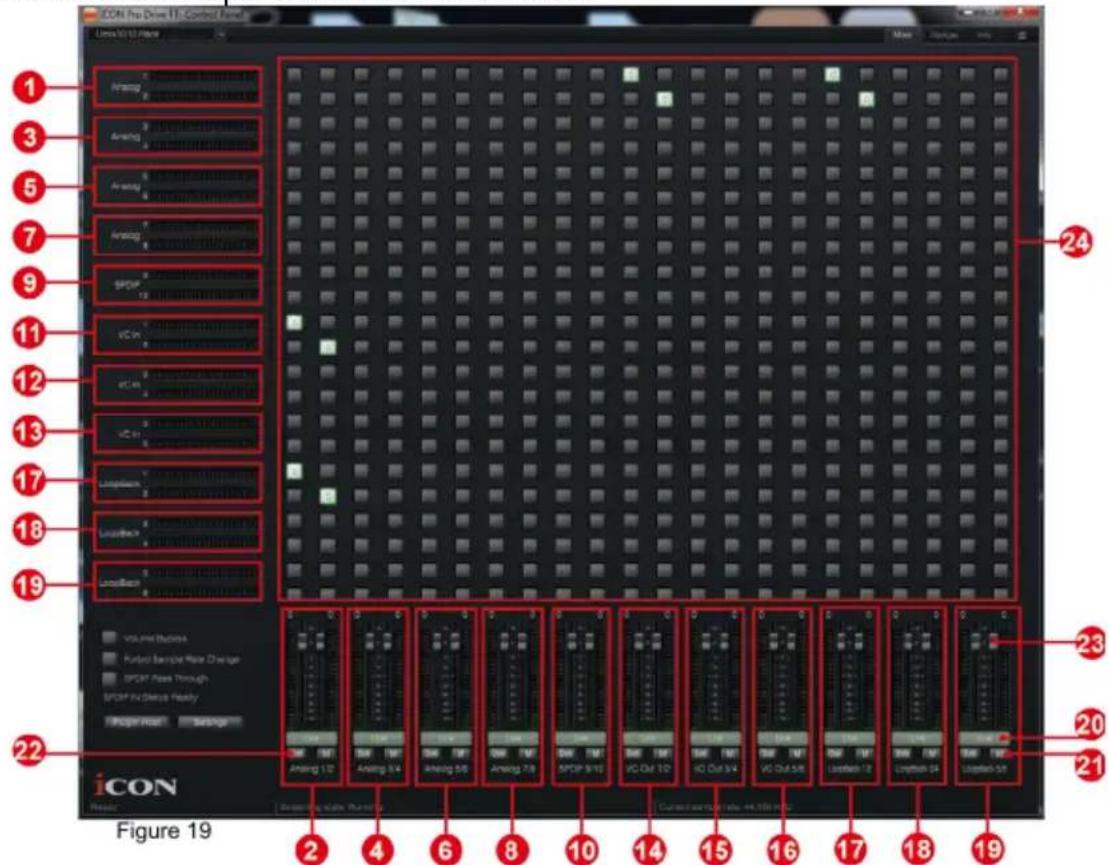
Task: Click Link button on Loopback 3/4 strip
Action: (917, 738)
